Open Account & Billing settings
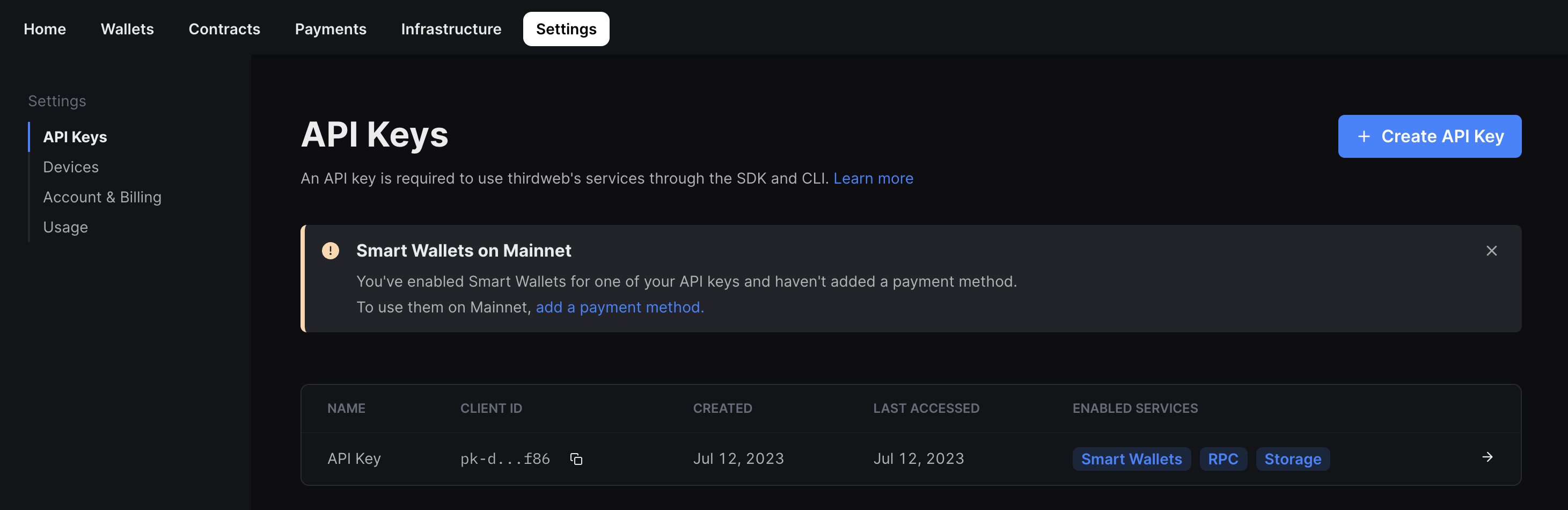Screen dimensions: 1568x510 coord(101,196)
